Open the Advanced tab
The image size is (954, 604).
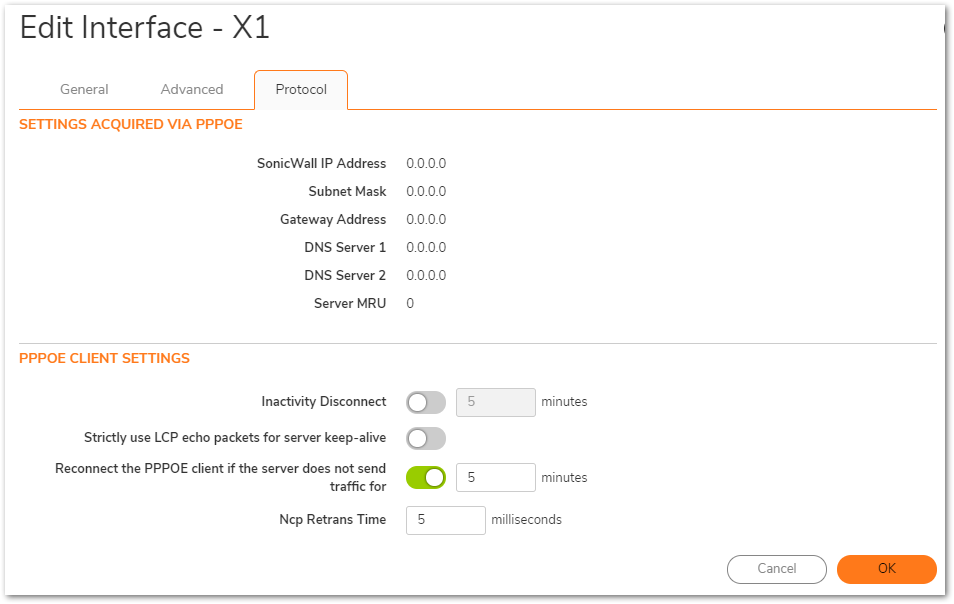(x=192, y=89)
